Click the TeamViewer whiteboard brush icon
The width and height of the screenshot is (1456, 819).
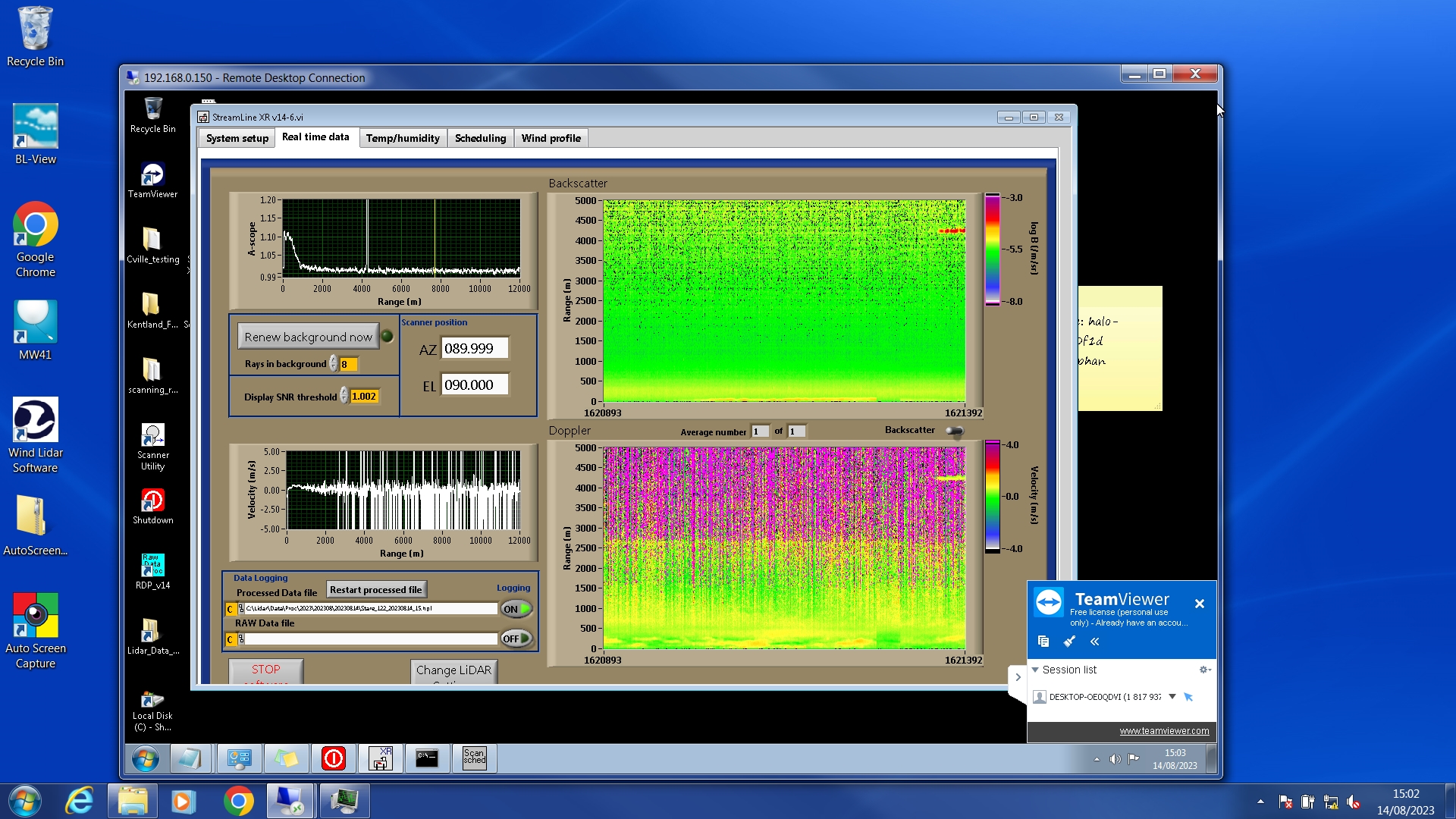(1069, 642)
